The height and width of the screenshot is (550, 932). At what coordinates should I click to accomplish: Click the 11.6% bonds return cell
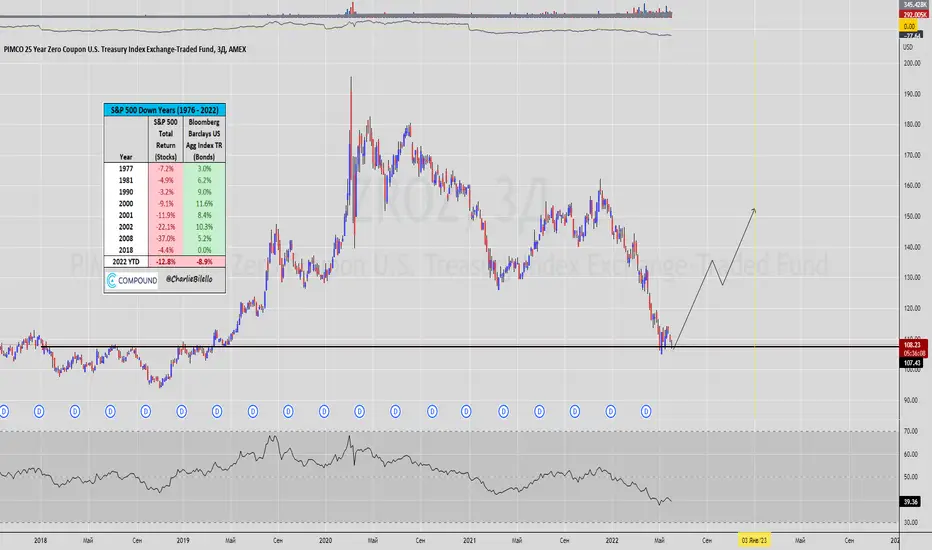(x=204, y=204)
